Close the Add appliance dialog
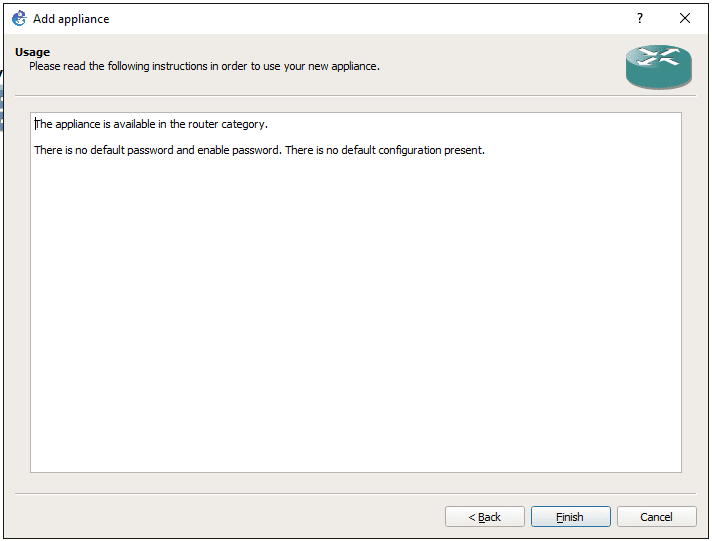Viewport: 712px width, 541px height. click(685, 18)
